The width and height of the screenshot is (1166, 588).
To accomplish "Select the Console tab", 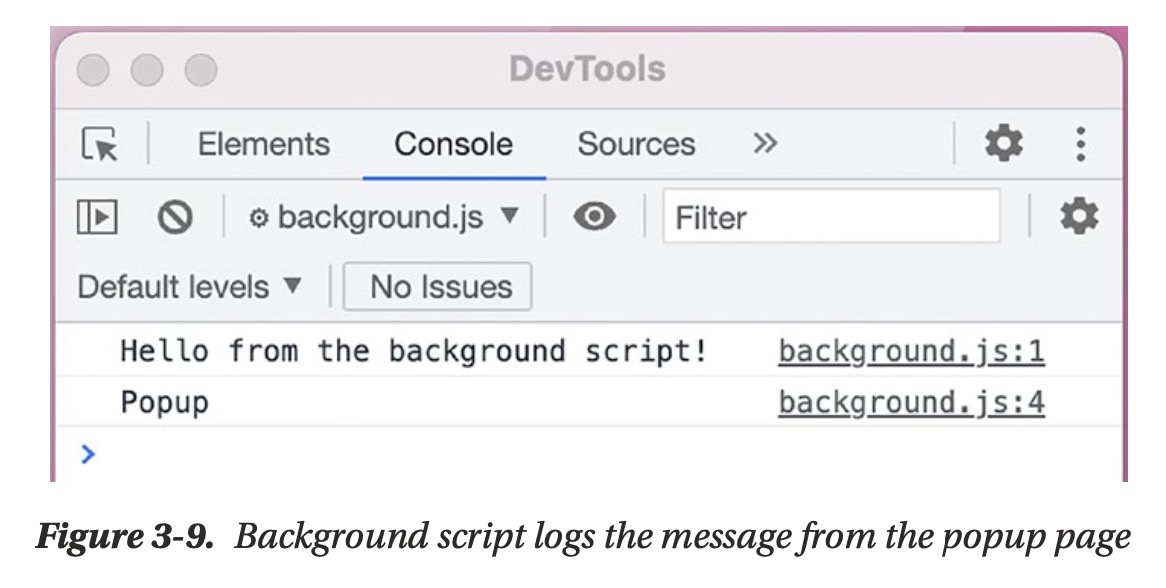I will [x=453, y=144].
